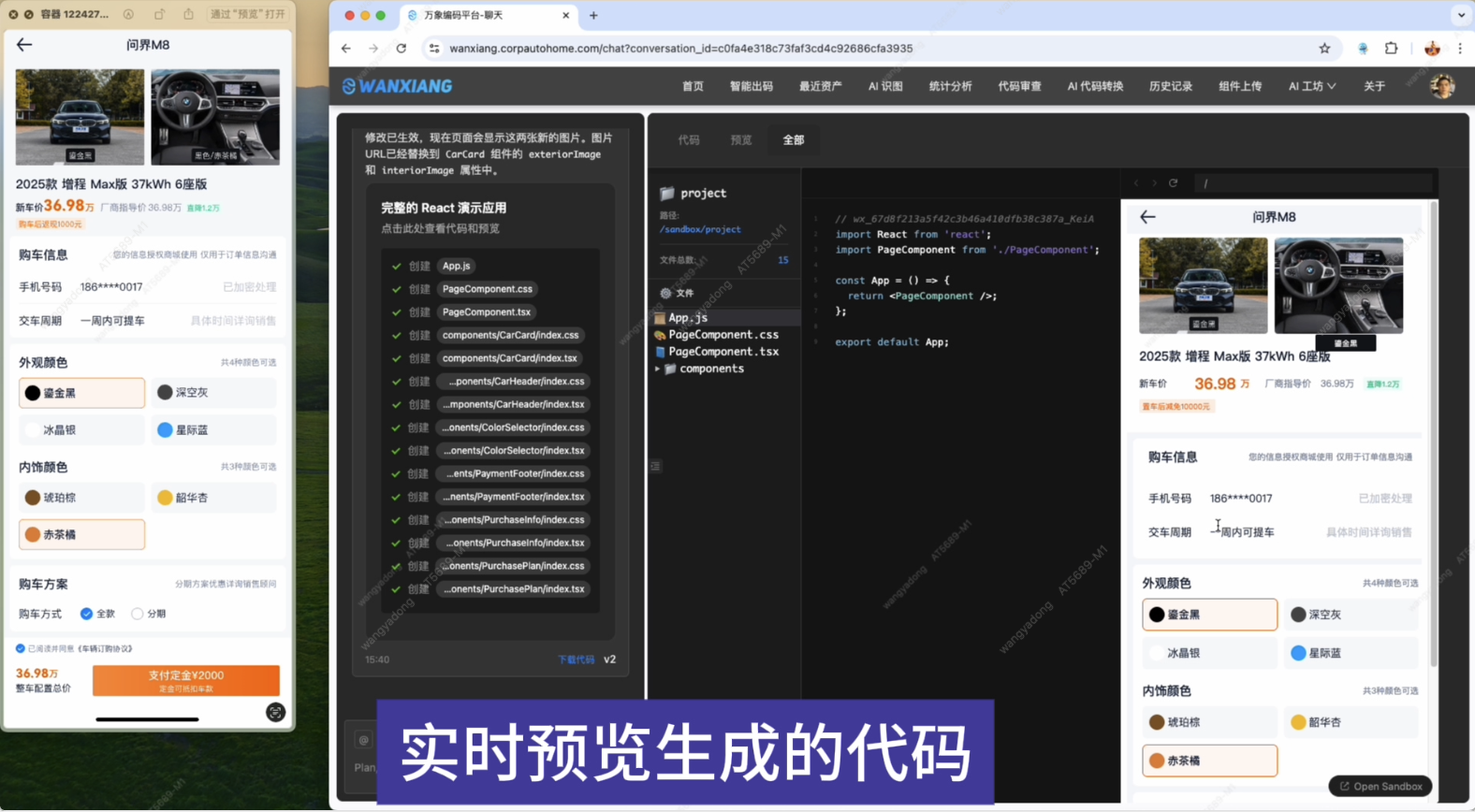
Task: Open AI 代码转换 navigation item
Action: [1095, 86]
